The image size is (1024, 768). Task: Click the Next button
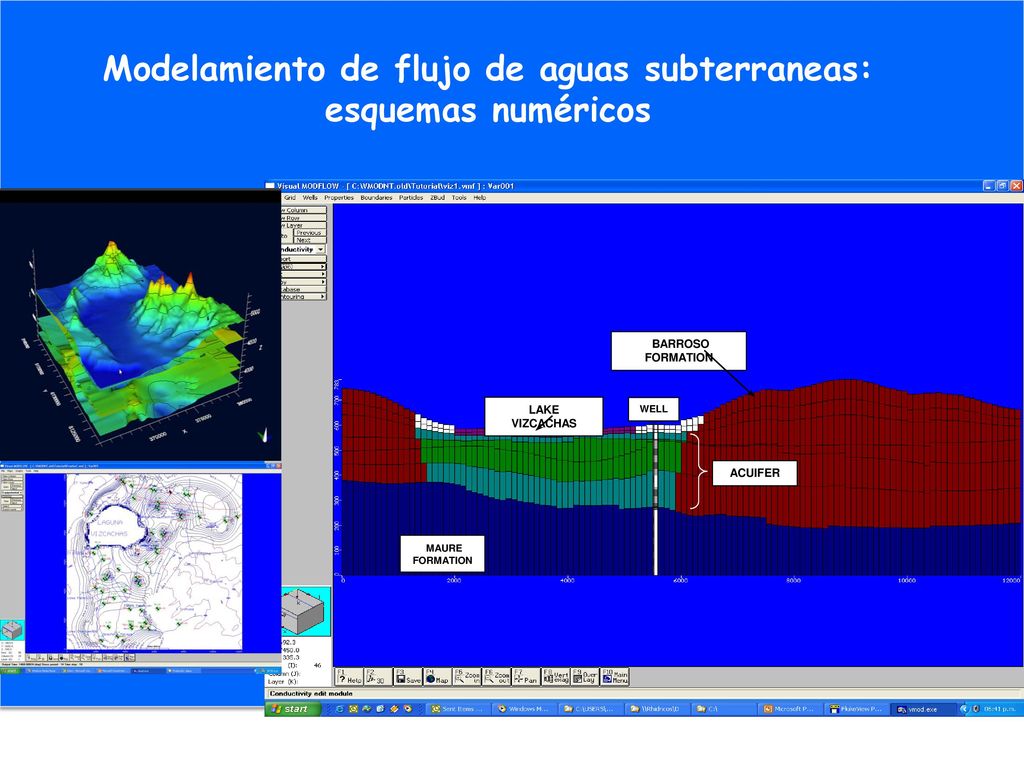[x=310, y=240]
